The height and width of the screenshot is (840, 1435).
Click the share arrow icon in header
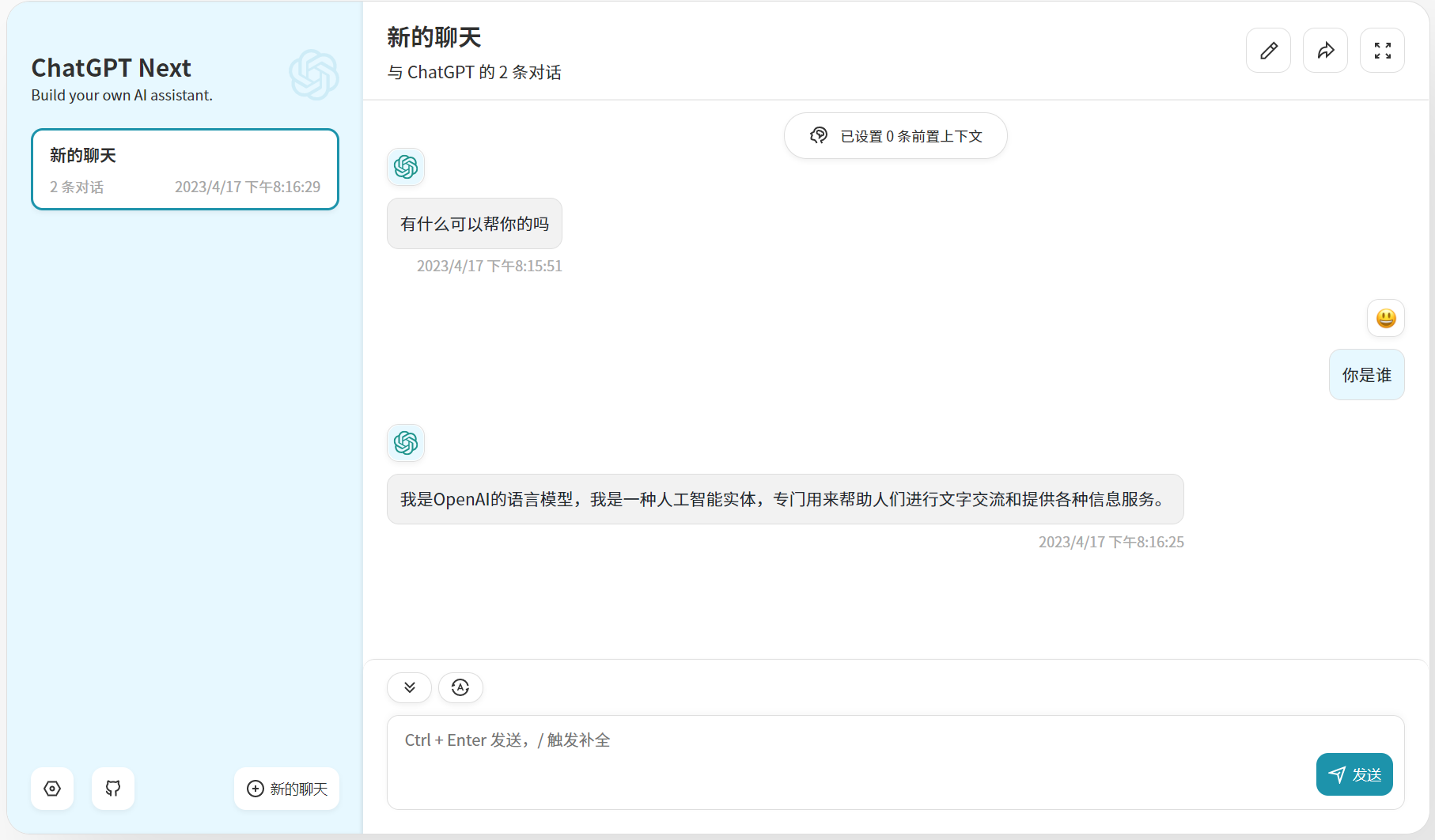coord(1325,51)
